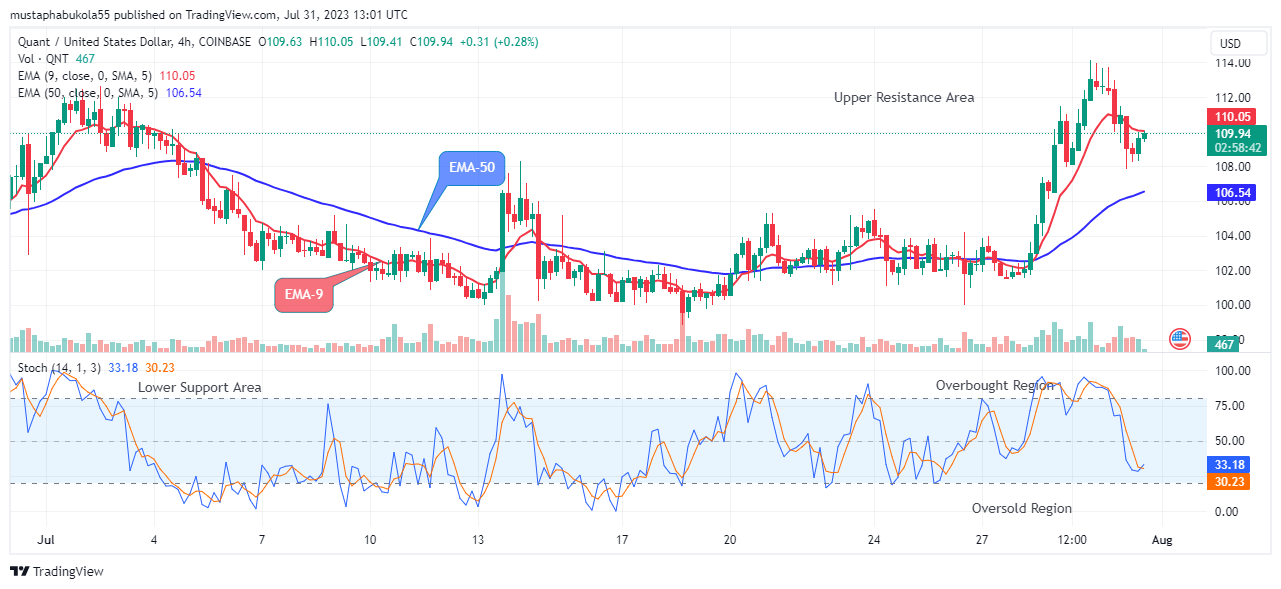Click the 24 date label on time axis

point(873,540)
